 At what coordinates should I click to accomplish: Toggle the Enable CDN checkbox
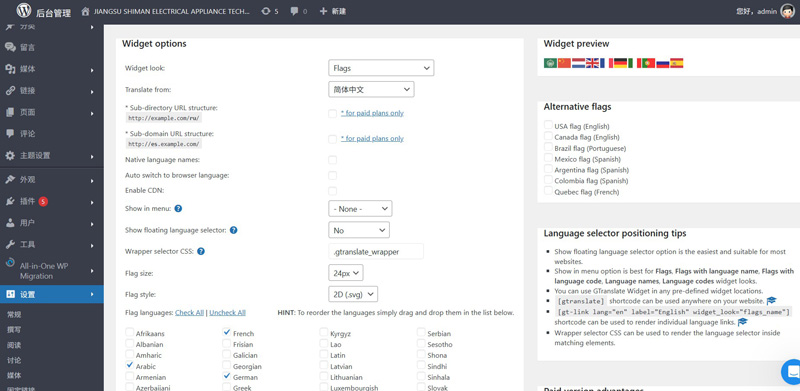(333, 191)
